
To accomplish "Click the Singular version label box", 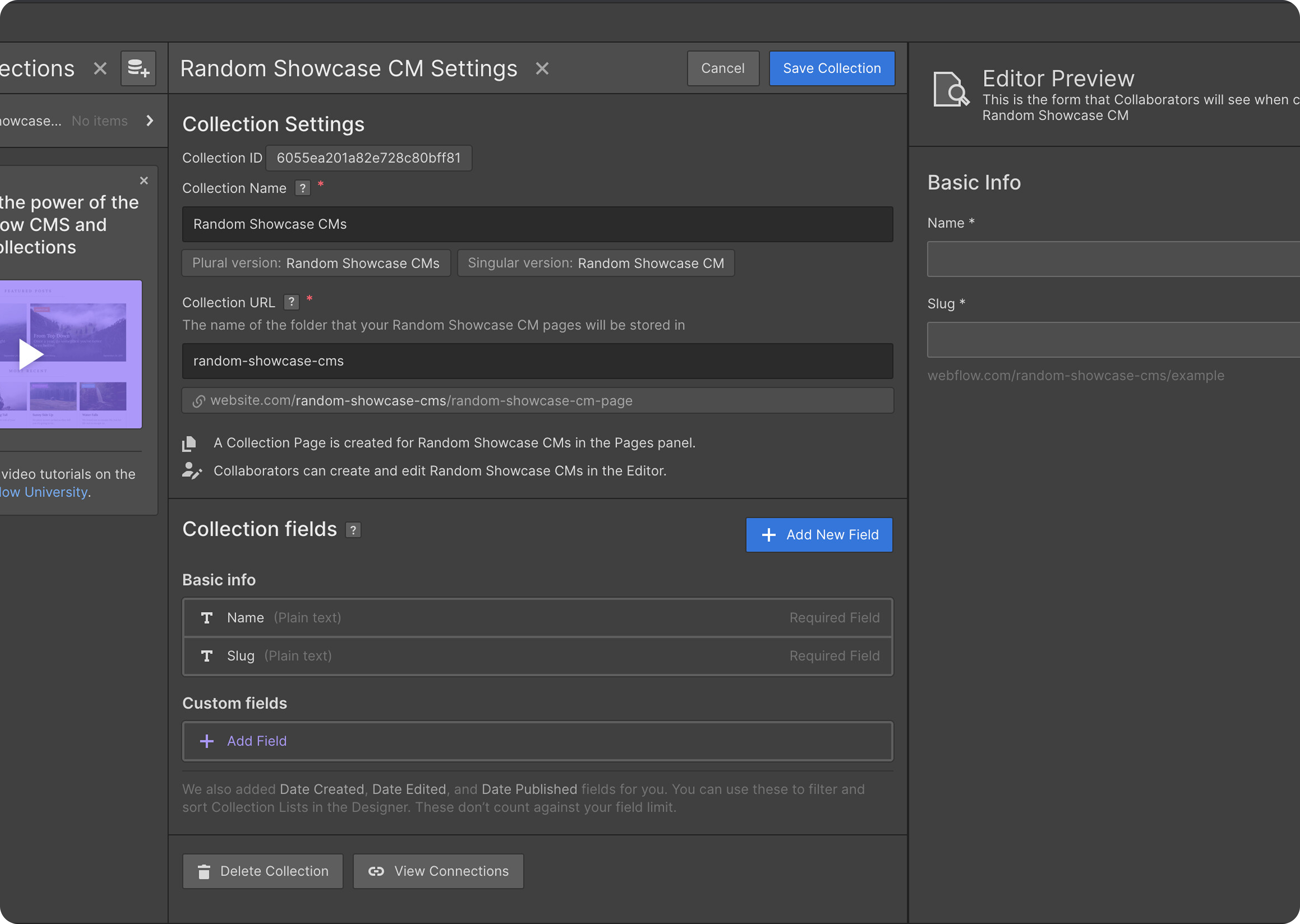I will 596,263.
